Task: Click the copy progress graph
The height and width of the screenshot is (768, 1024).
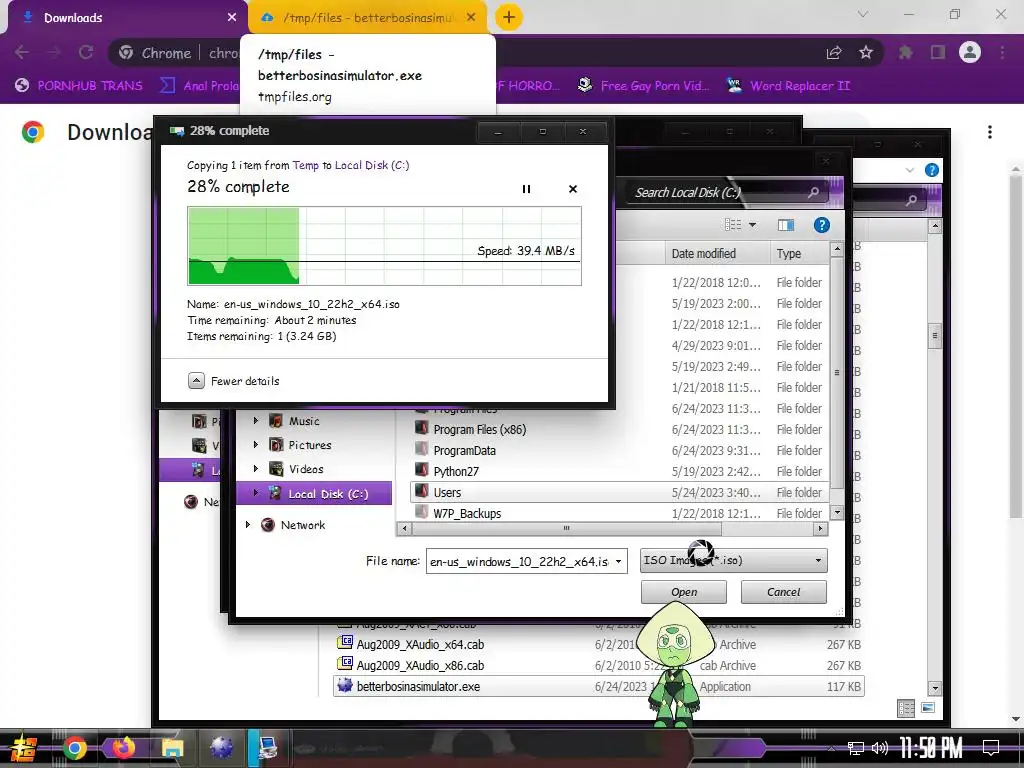Action: pyautogui.click(x=384, y=246)
